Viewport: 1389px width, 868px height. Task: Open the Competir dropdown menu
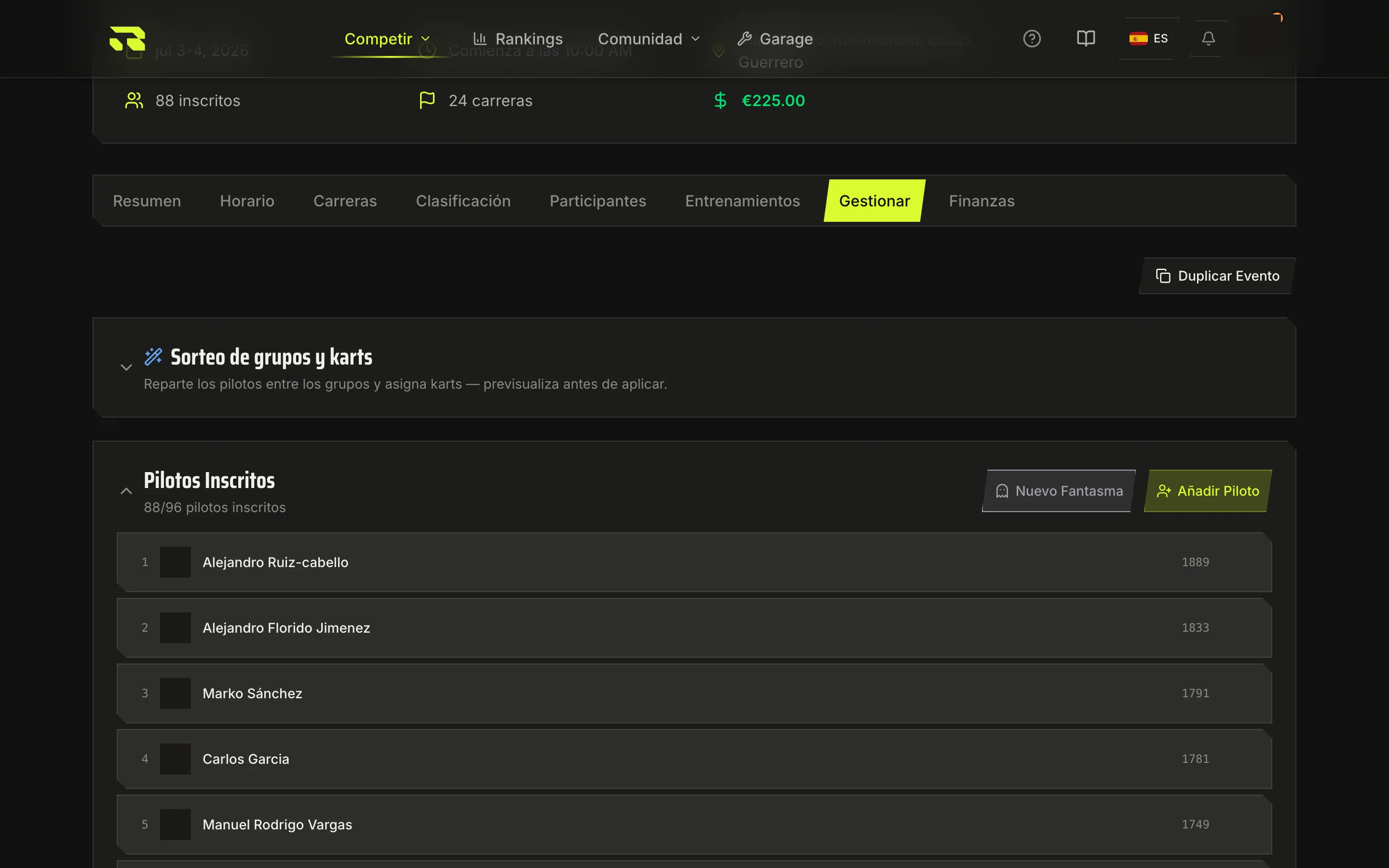[x=387, y=39]
